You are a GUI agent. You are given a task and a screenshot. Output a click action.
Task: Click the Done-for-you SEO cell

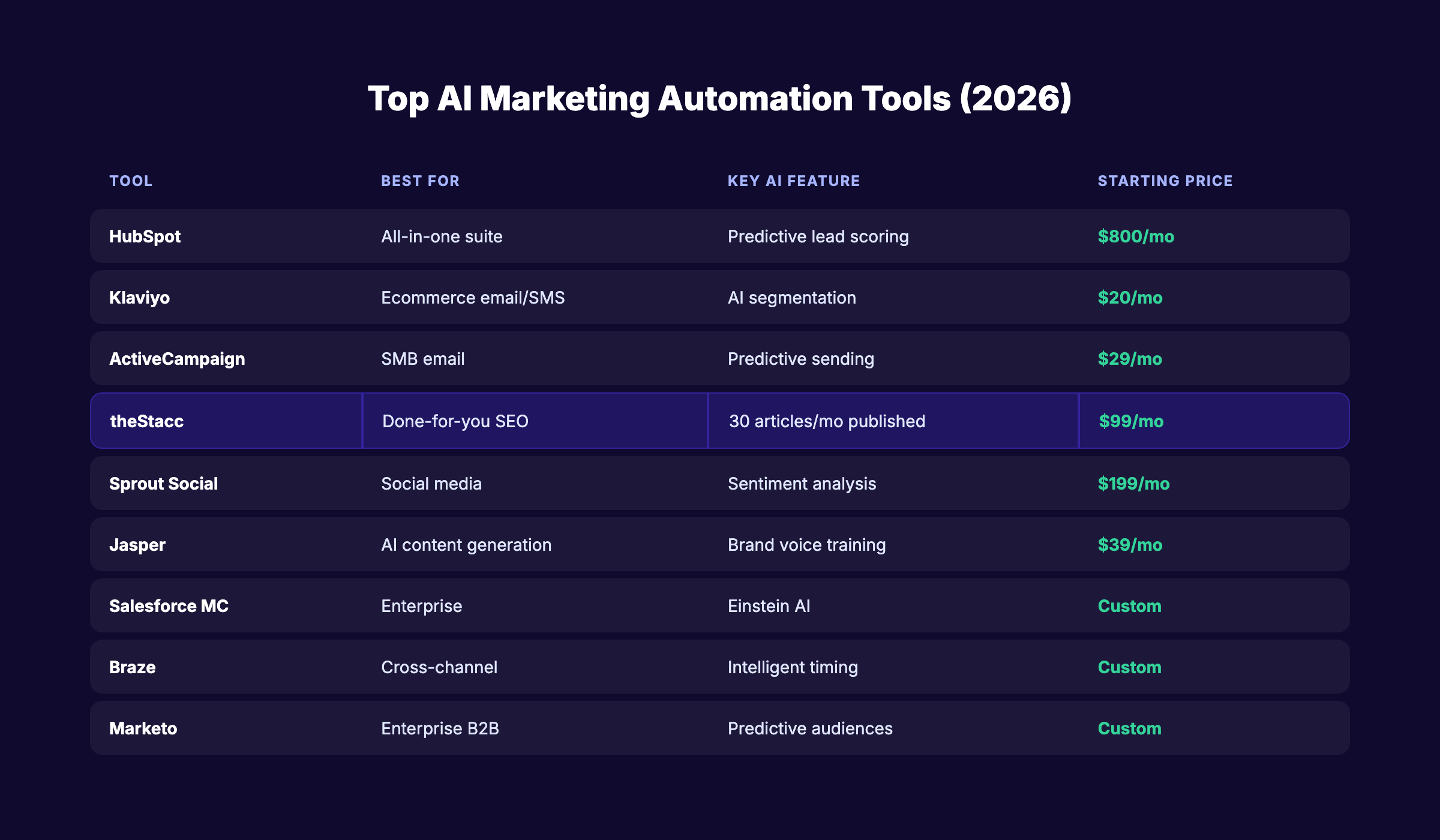tap(455, 421)
